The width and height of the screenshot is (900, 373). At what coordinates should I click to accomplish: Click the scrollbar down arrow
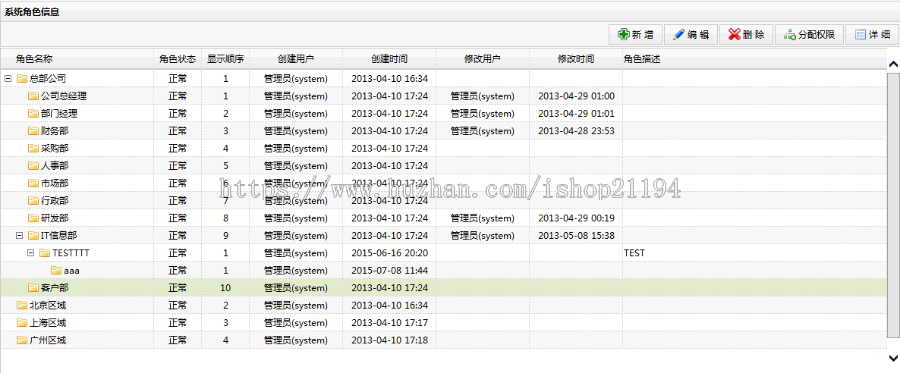(x=893, y=358)
